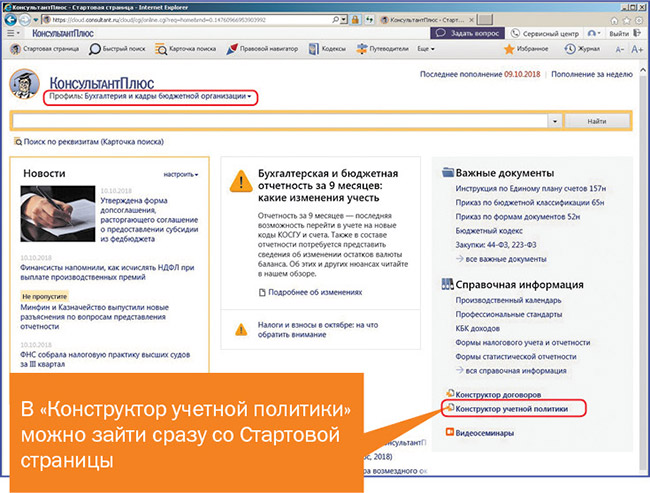
Task: Click into the main search input field
Action: (280, 121)
